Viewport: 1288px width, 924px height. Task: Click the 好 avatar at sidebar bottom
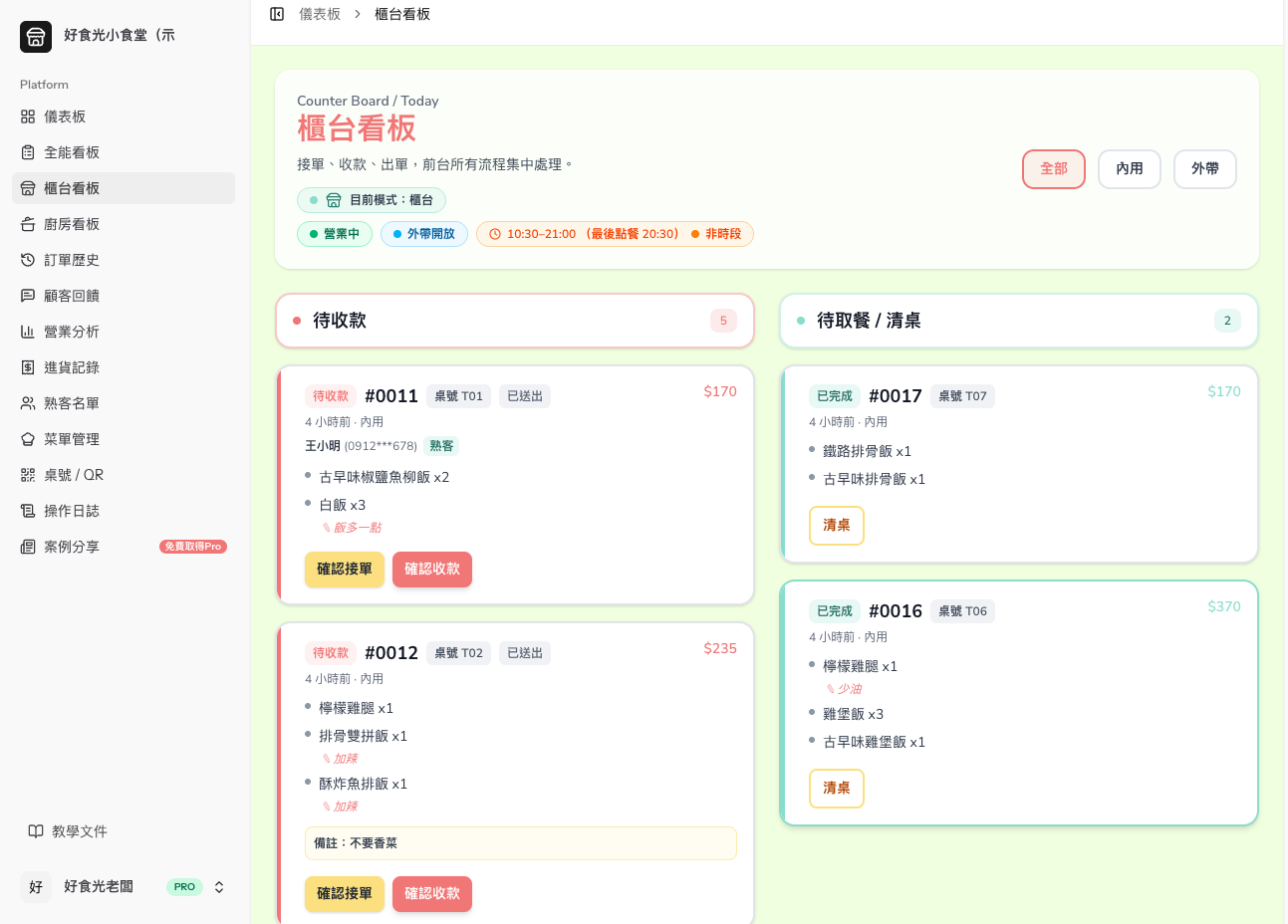click(36, 886)
